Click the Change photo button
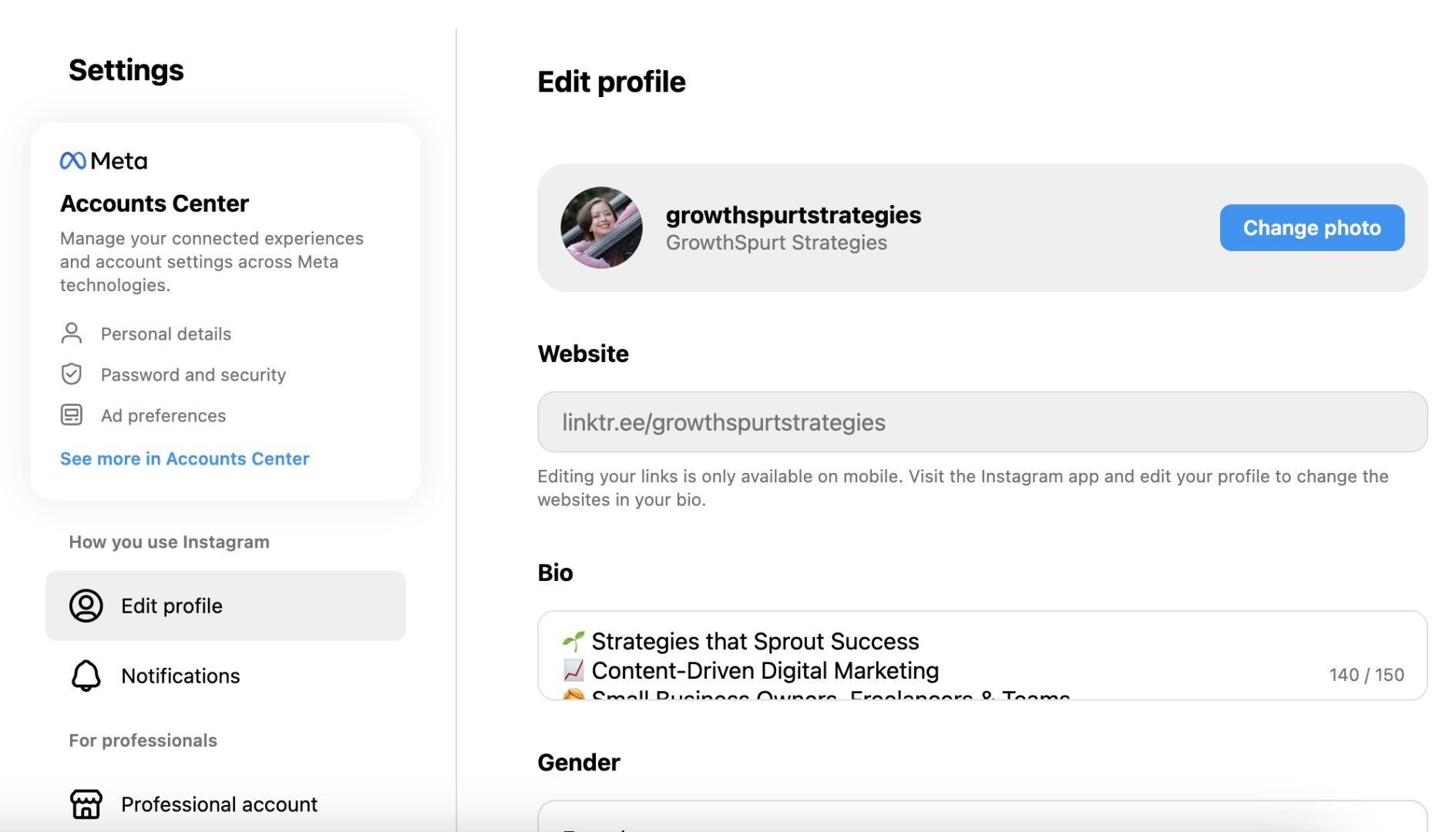Screen dimensions: 1456x832 1311,227
